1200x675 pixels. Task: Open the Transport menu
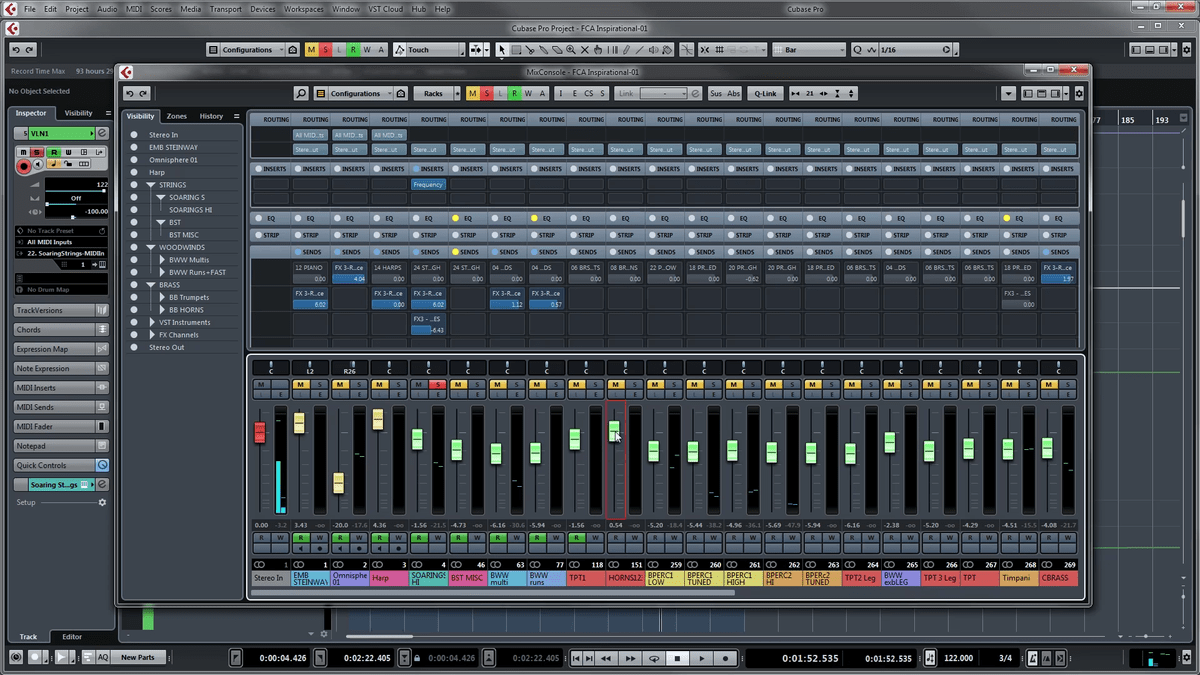(225, 9)
